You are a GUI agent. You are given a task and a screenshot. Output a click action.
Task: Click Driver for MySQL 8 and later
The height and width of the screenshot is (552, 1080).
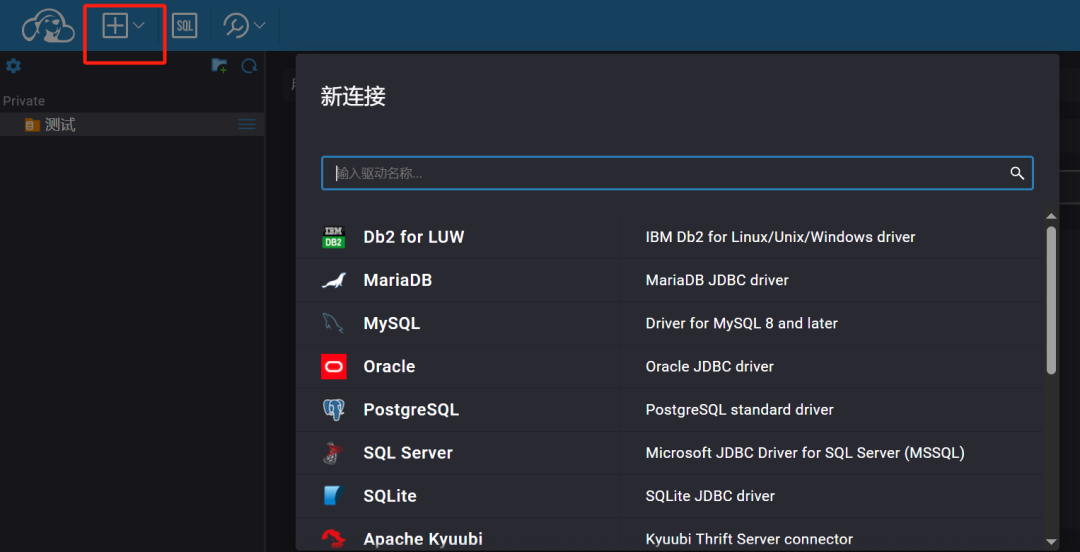pyautogui.click(x=742, y=323)
